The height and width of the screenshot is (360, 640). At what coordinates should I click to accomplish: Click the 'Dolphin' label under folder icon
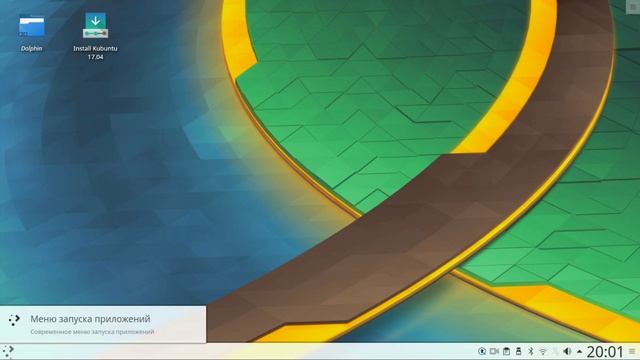31,48
